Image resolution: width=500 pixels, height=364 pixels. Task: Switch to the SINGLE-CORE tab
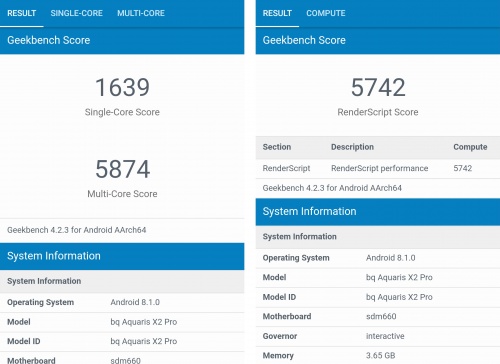pos(76,13)
